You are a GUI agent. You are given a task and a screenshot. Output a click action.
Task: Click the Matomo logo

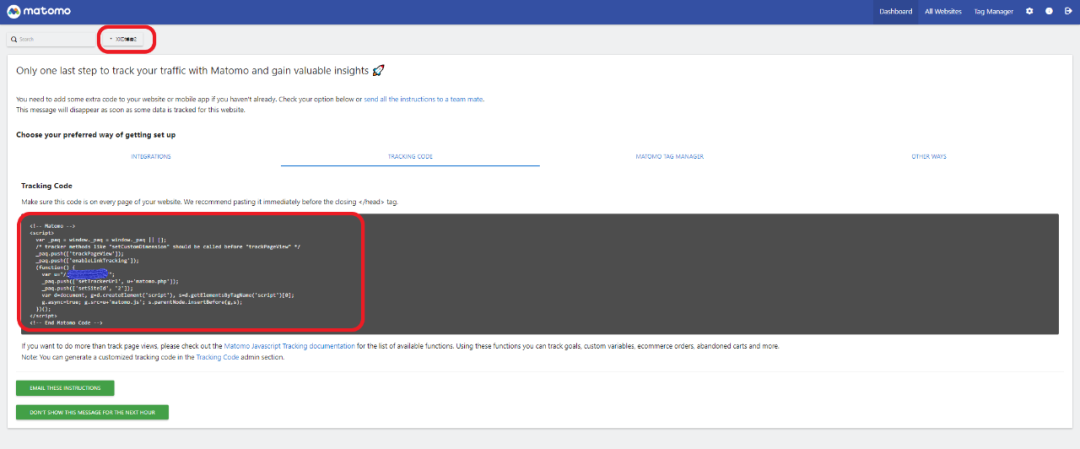click(x=38, y=12)
